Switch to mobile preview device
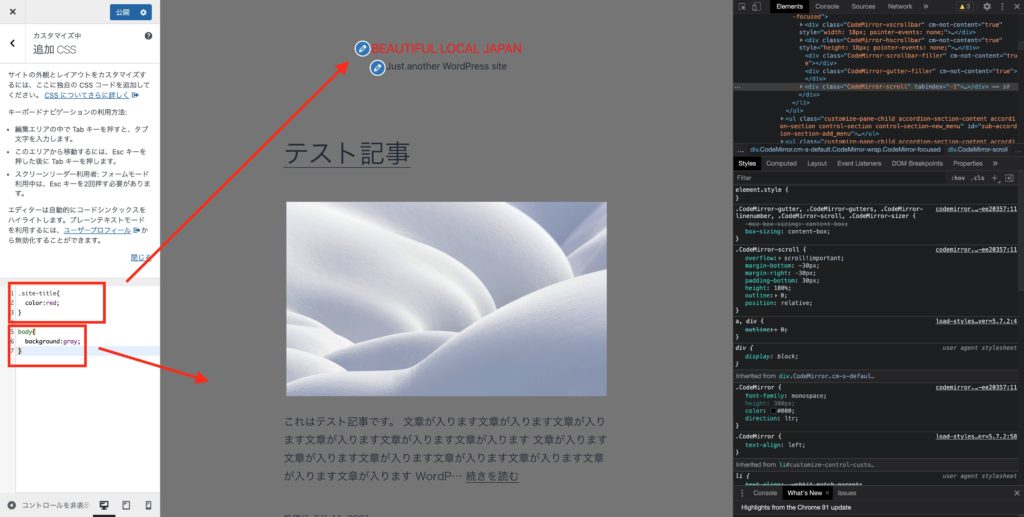This screenshot has width=1024, height=517. [x=148, y=505]
